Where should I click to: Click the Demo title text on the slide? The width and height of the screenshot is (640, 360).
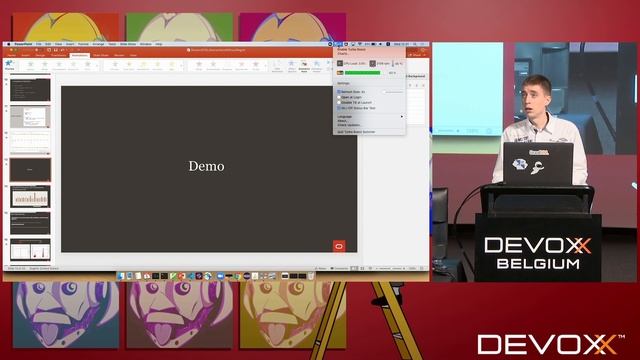207,166
